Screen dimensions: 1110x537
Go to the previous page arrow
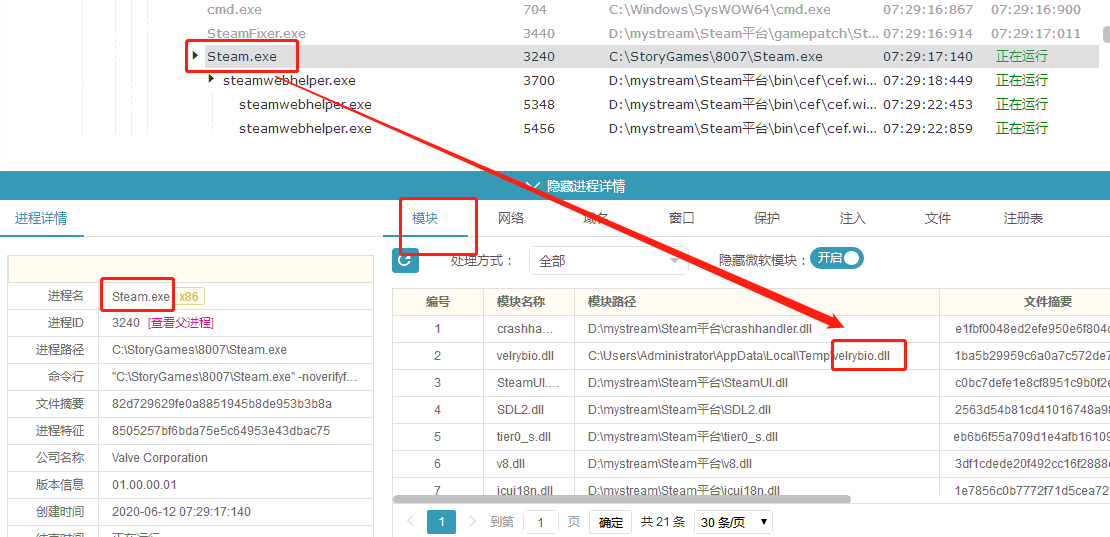[x=410, y=522]
